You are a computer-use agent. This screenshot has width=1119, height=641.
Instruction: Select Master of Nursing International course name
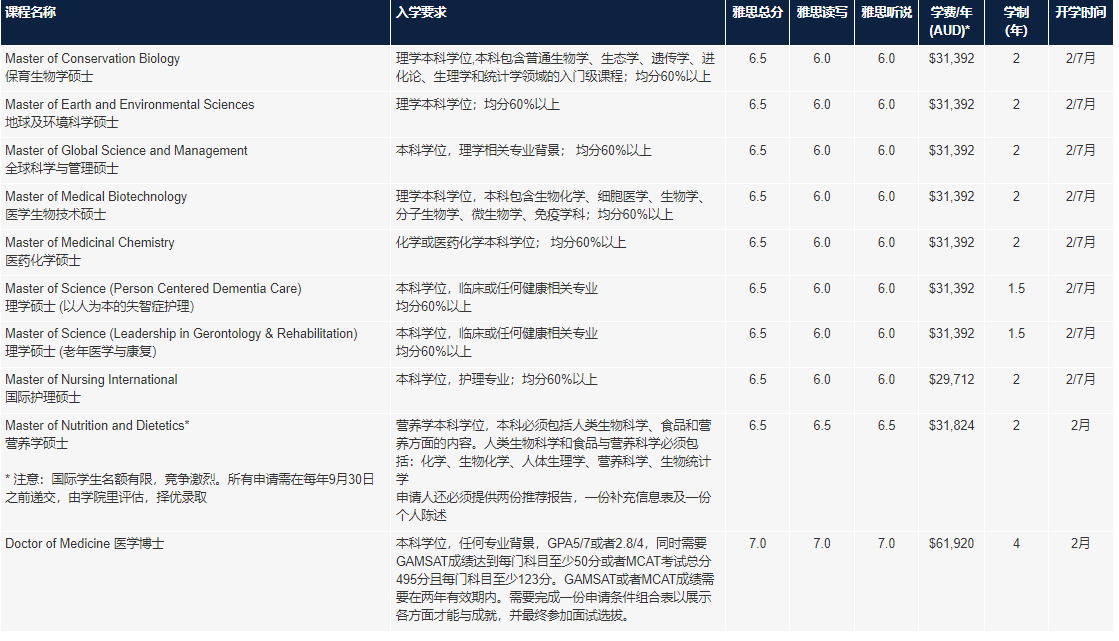pos(91,380)
